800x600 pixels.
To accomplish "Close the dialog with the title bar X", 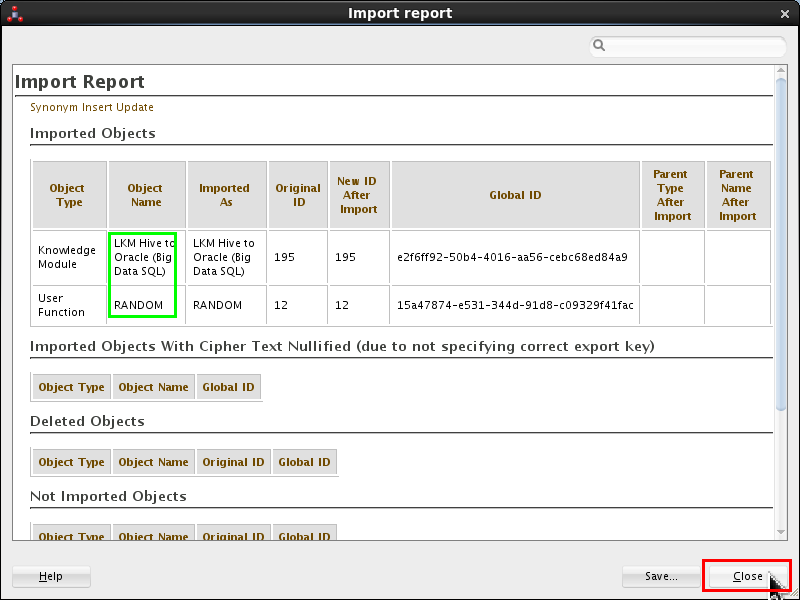I will (x=785, y=14).
